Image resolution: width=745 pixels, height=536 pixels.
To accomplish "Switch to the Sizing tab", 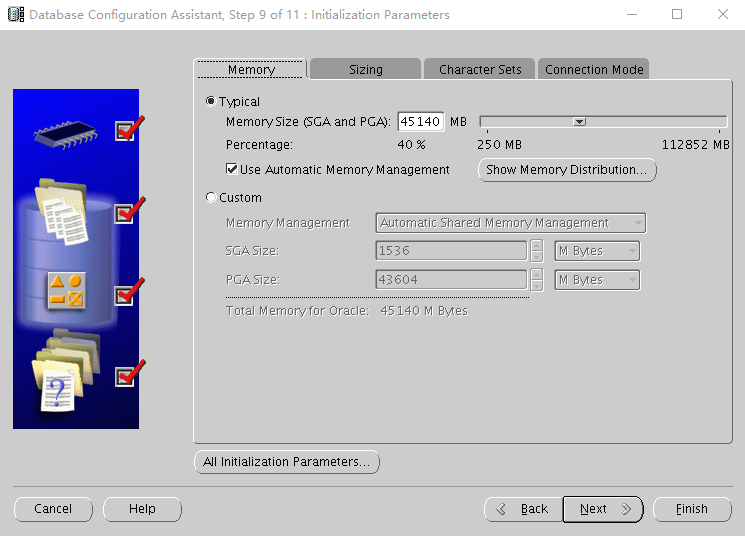I will pos(365,69).
